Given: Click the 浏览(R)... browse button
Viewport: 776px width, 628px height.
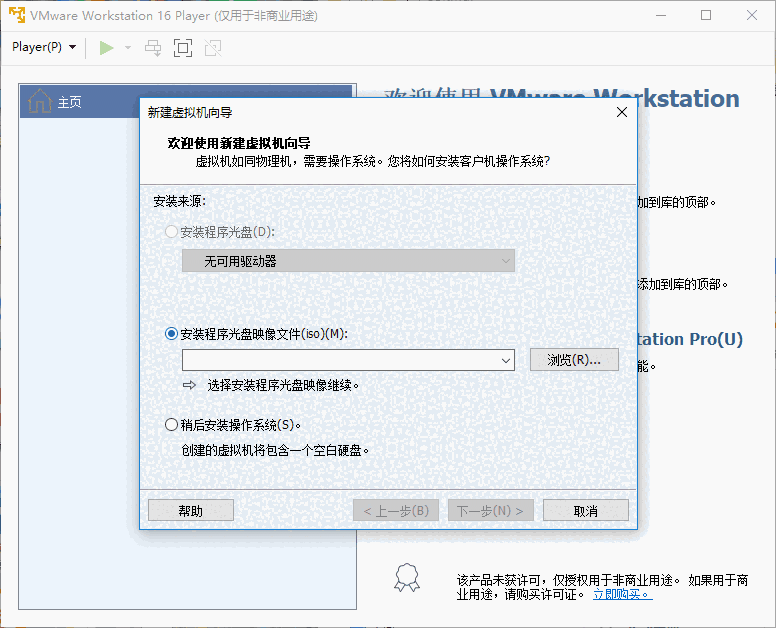Looking at the screenshot, I should coord(574,360).
